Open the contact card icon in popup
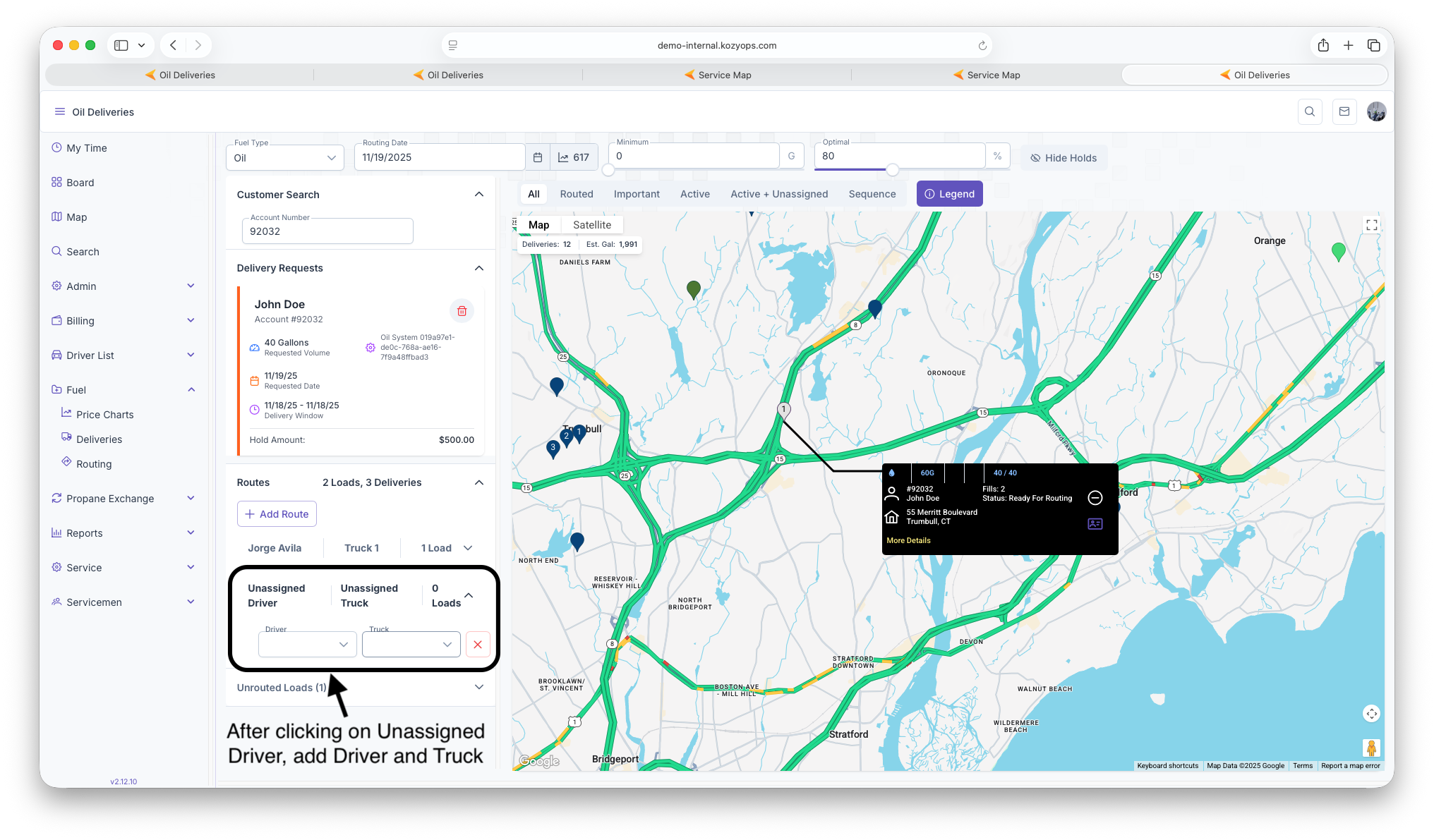 click(1095, 524)
